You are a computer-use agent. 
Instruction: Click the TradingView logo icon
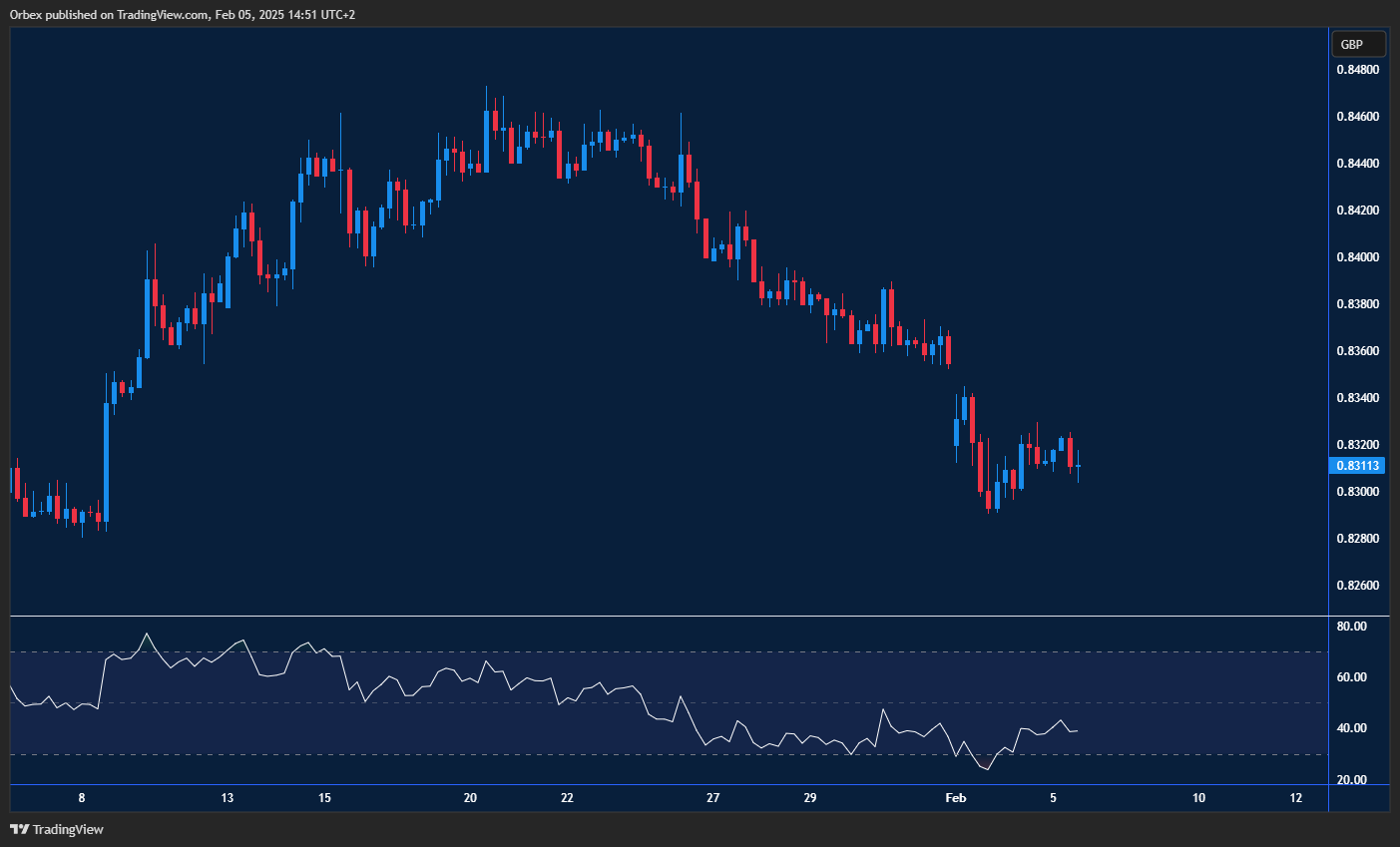pos(19,829)
